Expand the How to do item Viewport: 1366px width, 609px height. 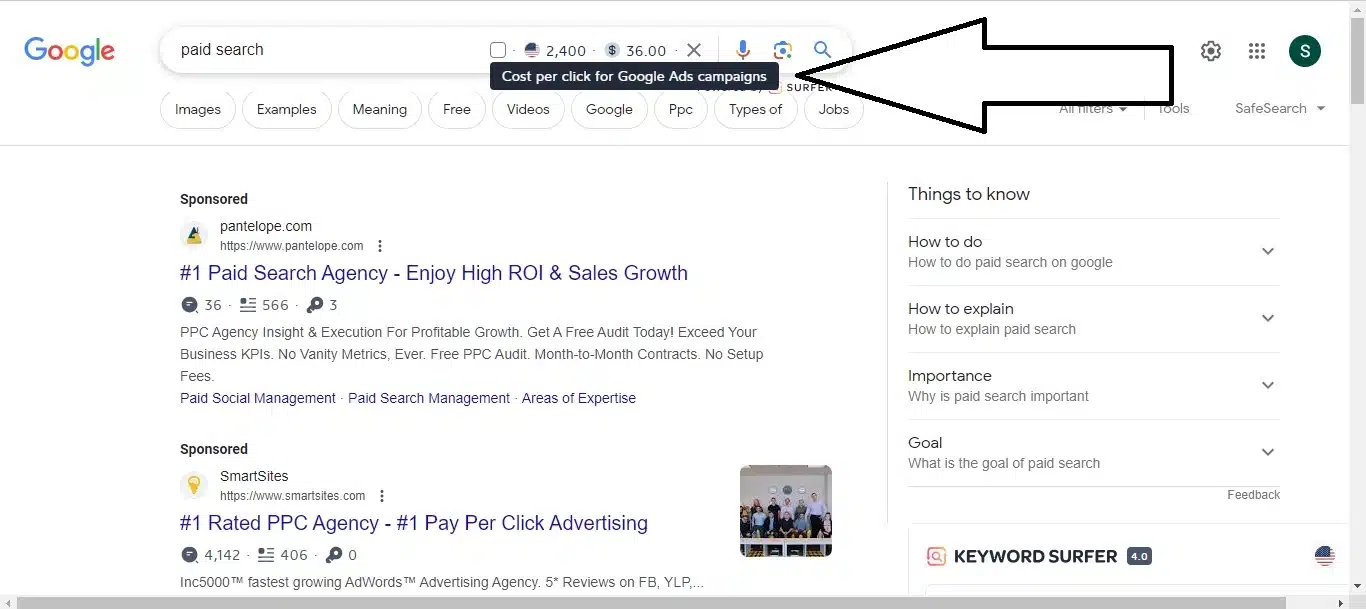(1093, 252)
